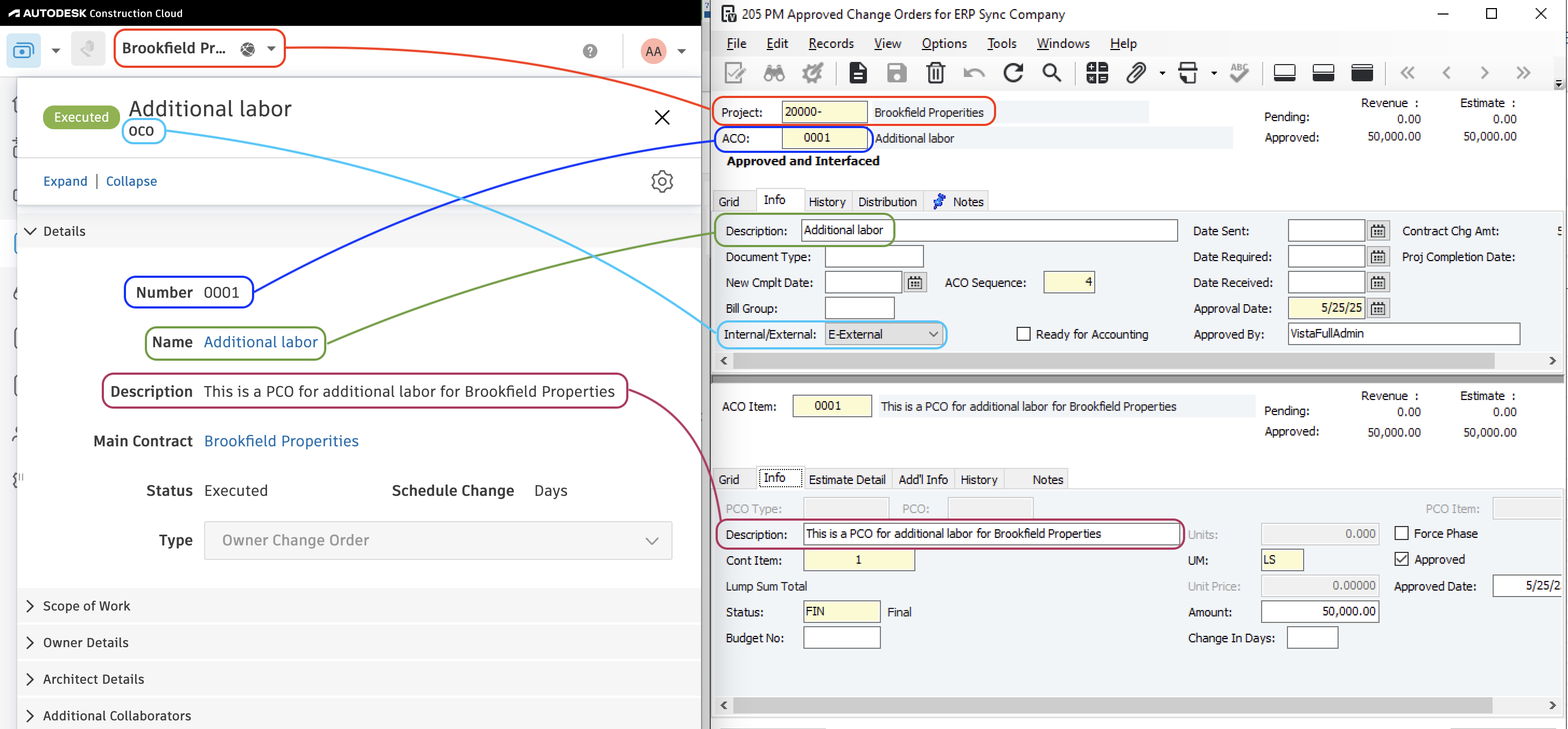This screenshot has width=1568, height=729.
Task: Go to next record arrow
Action: click(1484, 73)
